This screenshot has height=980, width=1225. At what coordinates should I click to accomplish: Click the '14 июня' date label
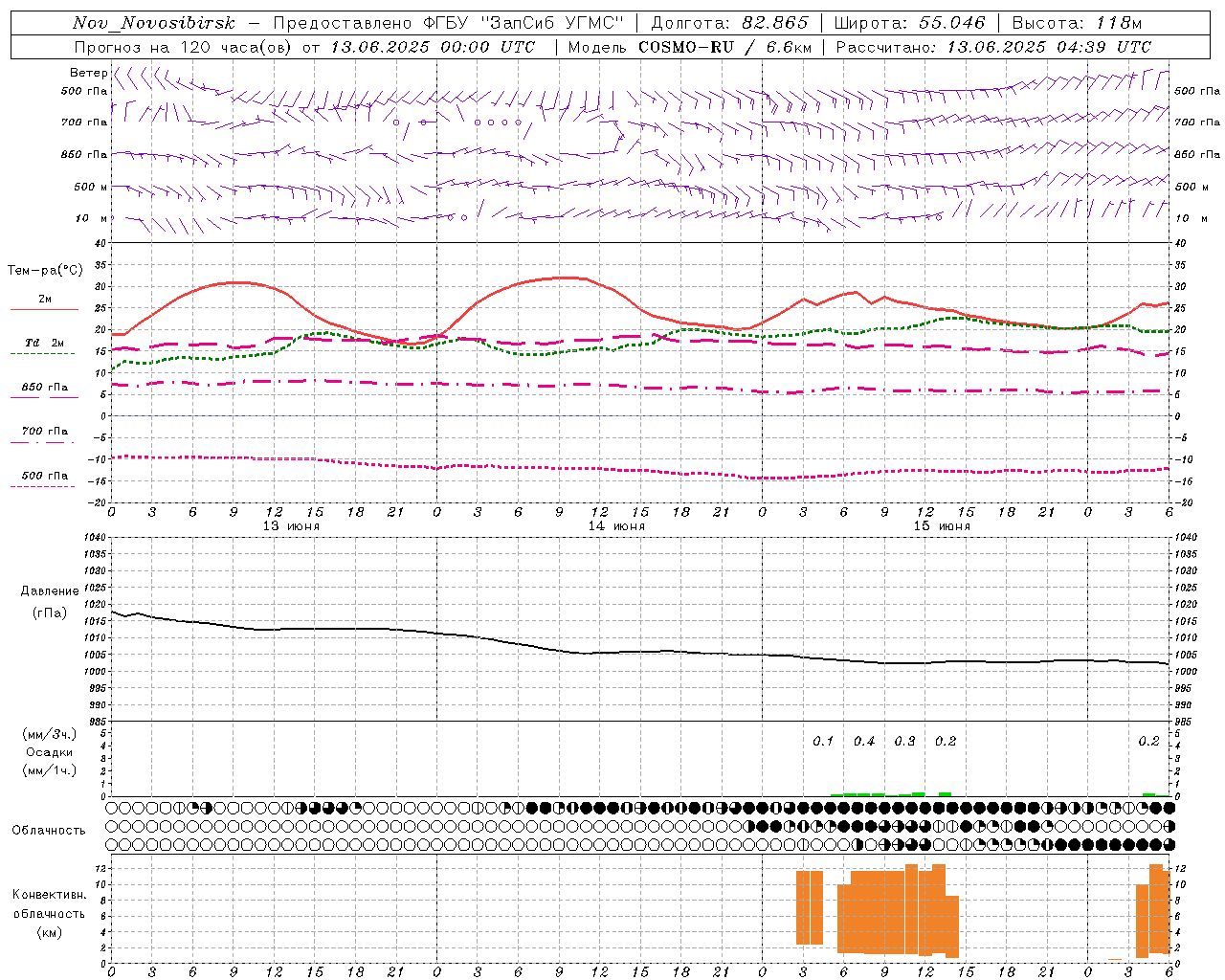point(616,526)
